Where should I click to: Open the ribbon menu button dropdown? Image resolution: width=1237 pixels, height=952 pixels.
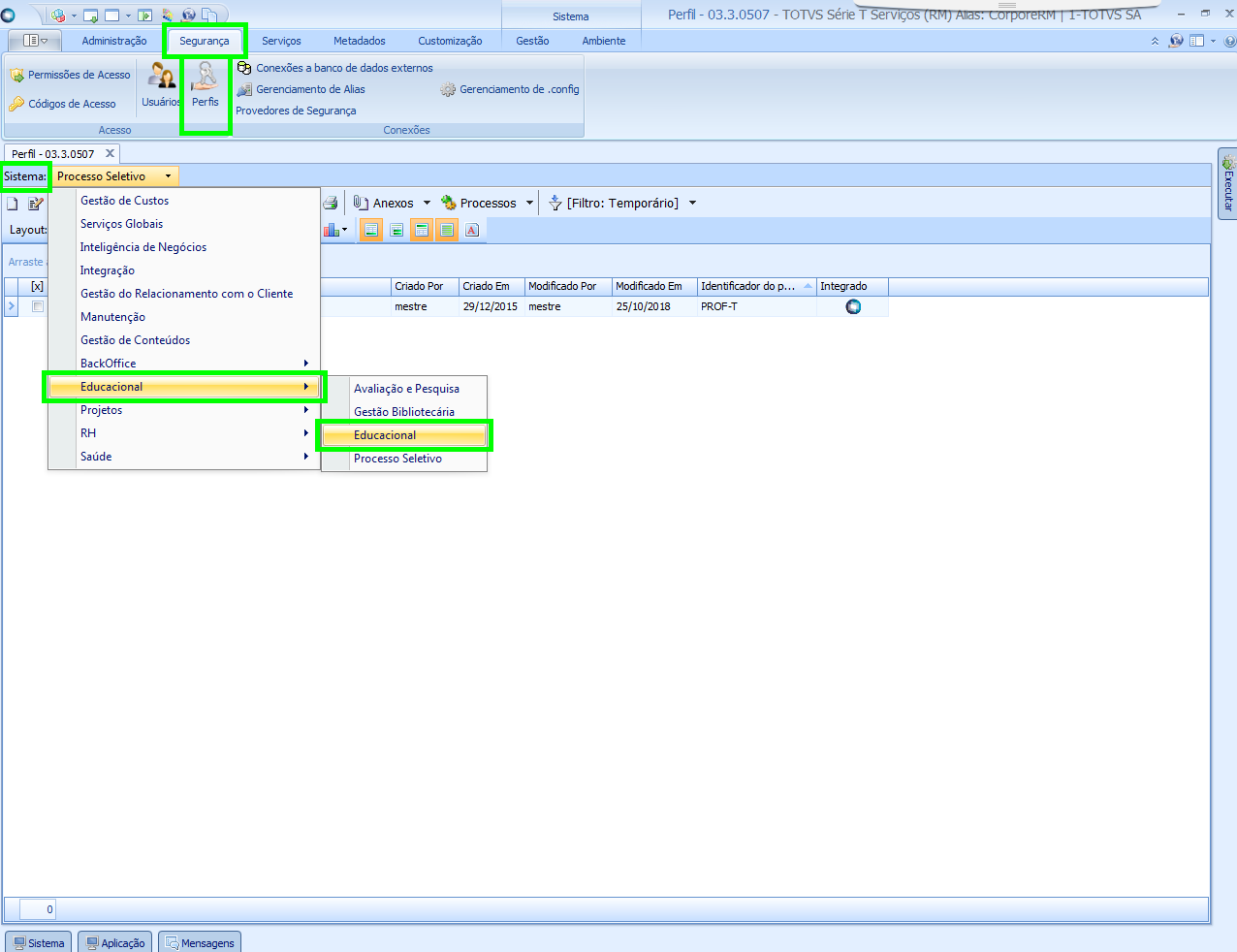[x=35, y=41]
